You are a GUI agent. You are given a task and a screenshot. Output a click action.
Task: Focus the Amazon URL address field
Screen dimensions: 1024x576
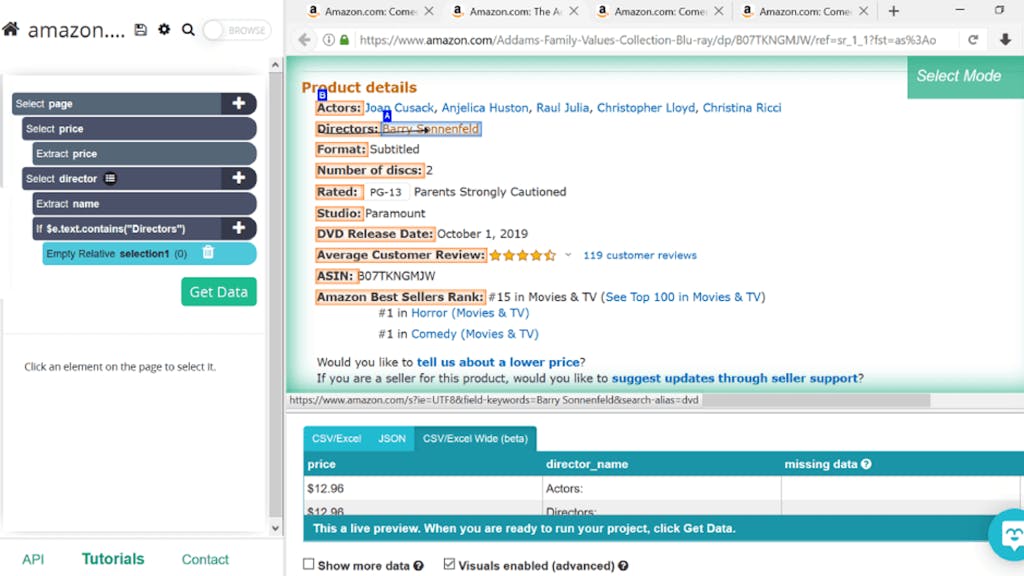pos(647,40)
